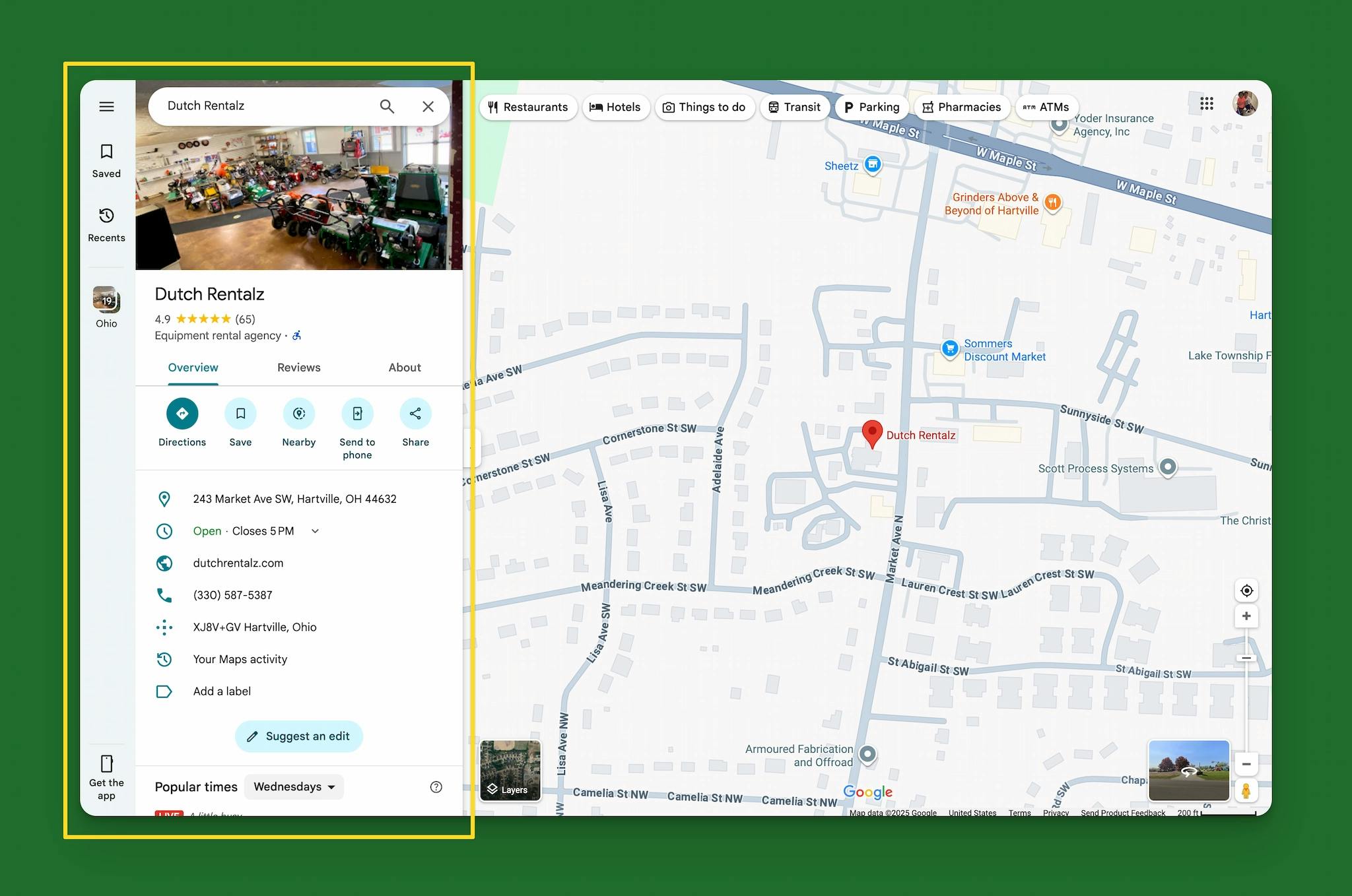
Task: Clear the search with the X icon
Action: click(x=428, y=106)
